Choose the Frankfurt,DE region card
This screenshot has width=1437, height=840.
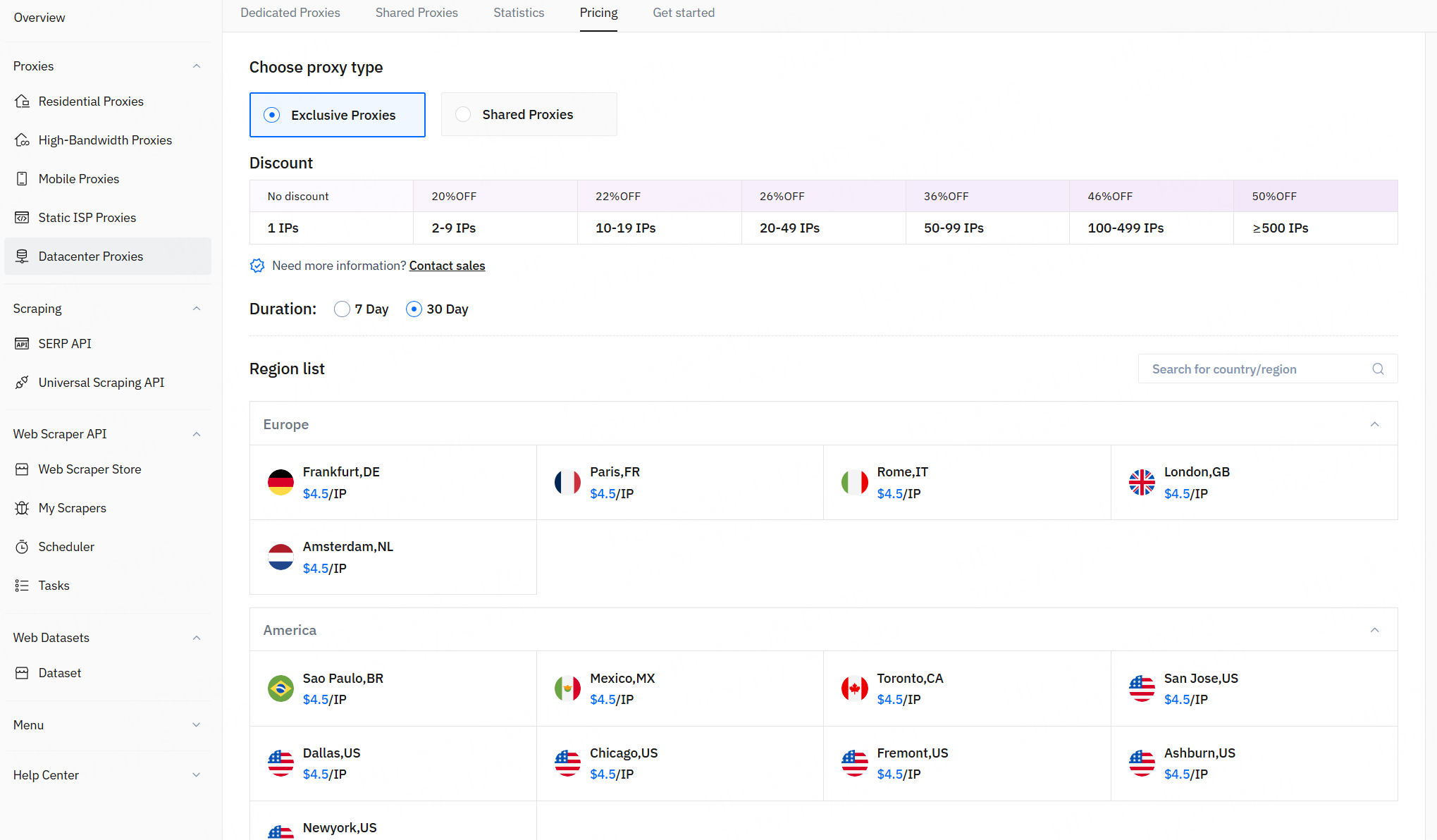click(393, 483)
